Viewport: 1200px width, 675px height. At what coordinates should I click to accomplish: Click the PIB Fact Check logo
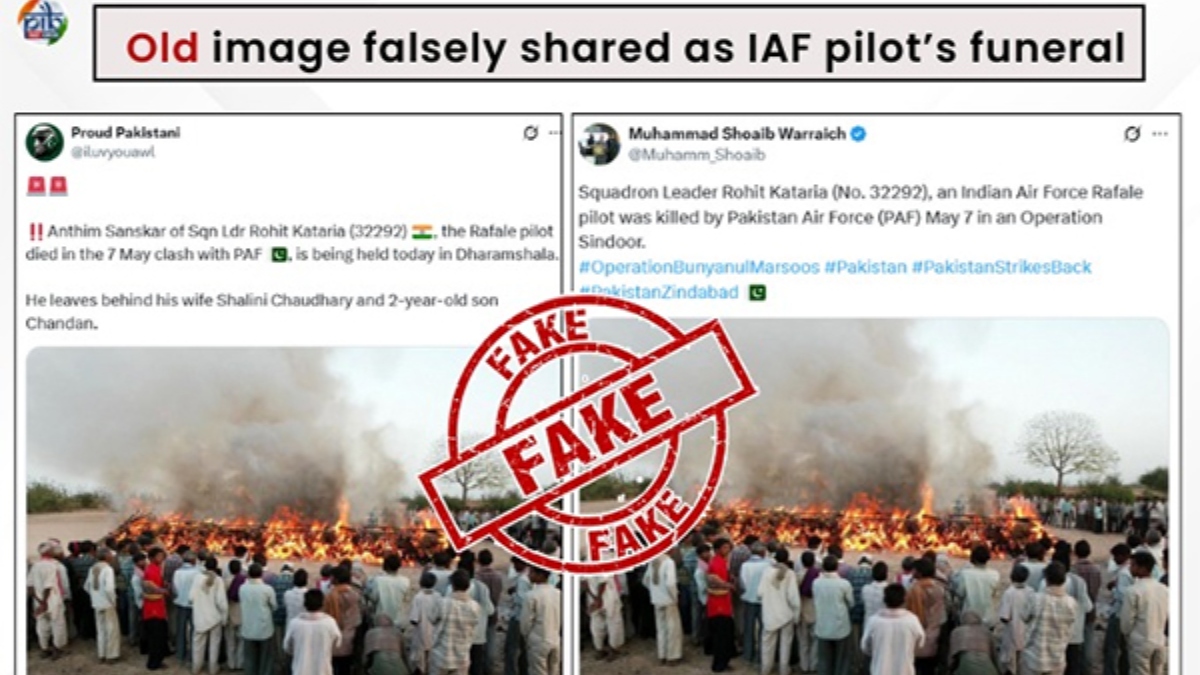click(x=43, y=21)
